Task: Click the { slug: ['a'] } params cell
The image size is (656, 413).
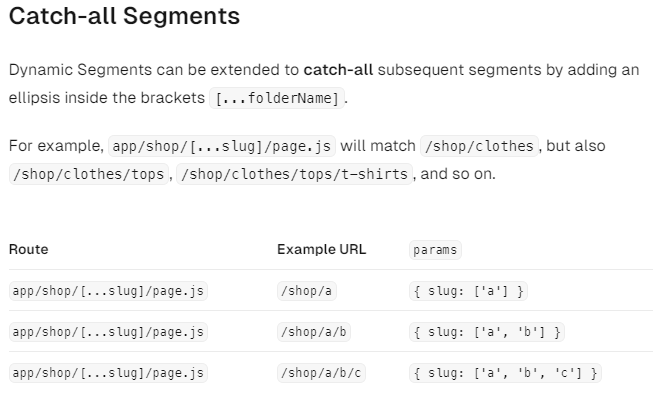Action: (468, 291)
